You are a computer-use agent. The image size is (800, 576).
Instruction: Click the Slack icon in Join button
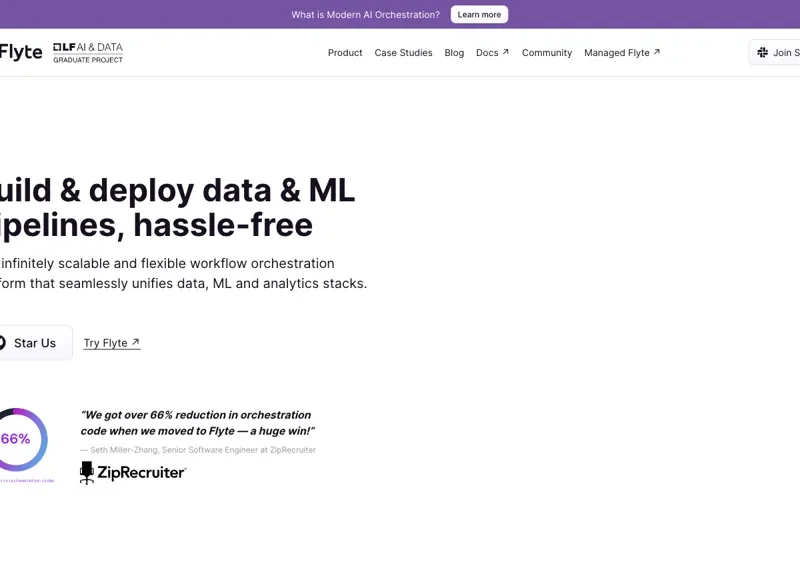pyautogui.click(x=762, y=53)
